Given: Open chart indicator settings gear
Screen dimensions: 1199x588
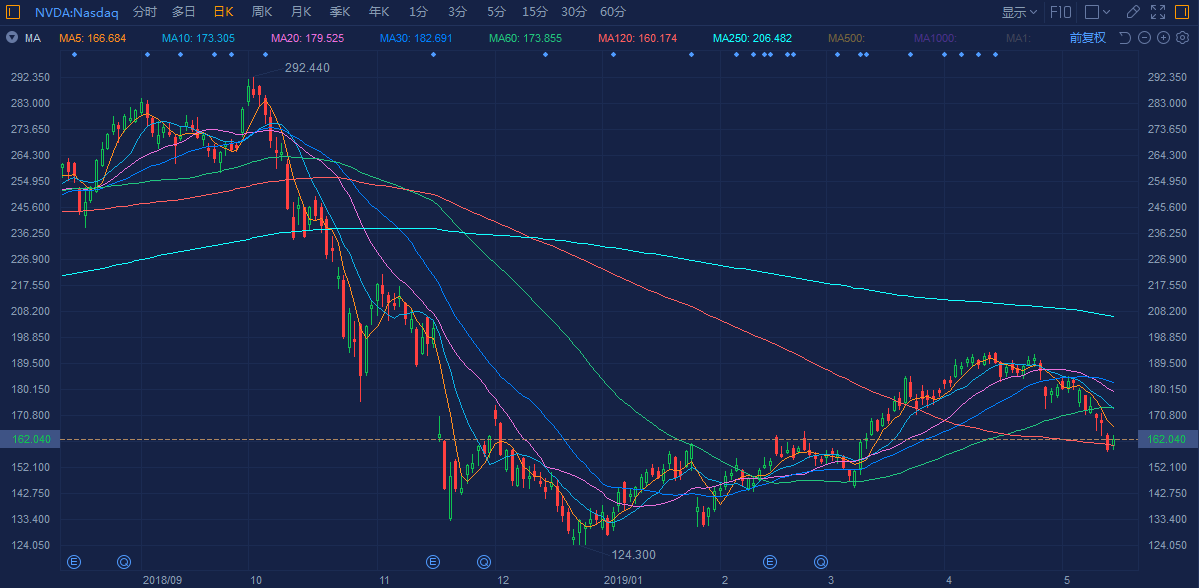Looking at the screenshot, I should (1182, 38).
